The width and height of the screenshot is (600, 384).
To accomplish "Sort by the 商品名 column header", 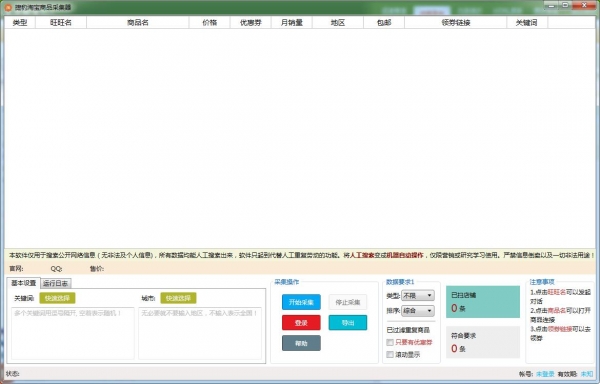I will pyautogui.click(x=138, y=23).
